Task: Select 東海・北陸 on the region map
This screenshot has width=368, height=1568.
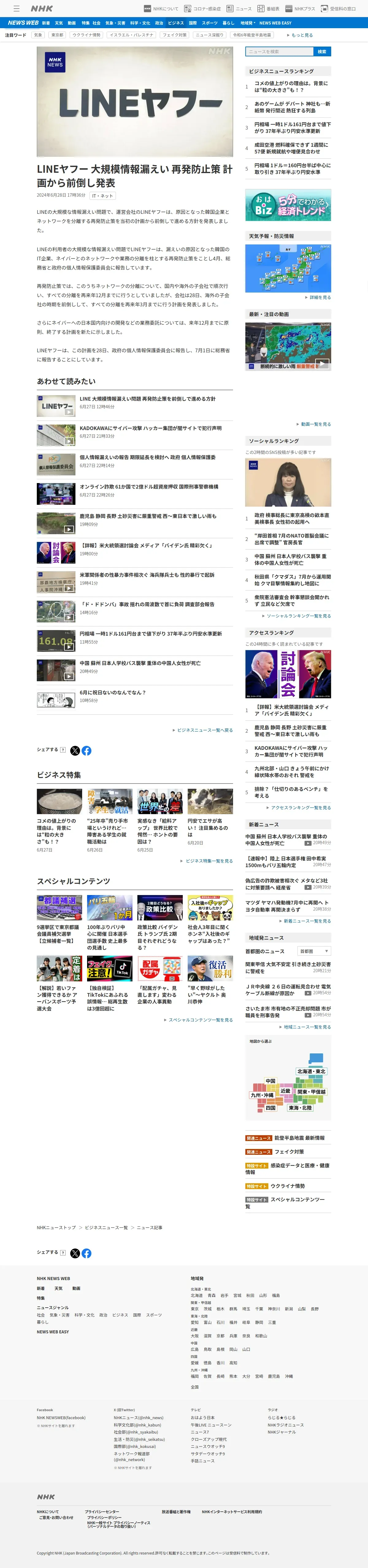Action: (x=300, y=1108)
